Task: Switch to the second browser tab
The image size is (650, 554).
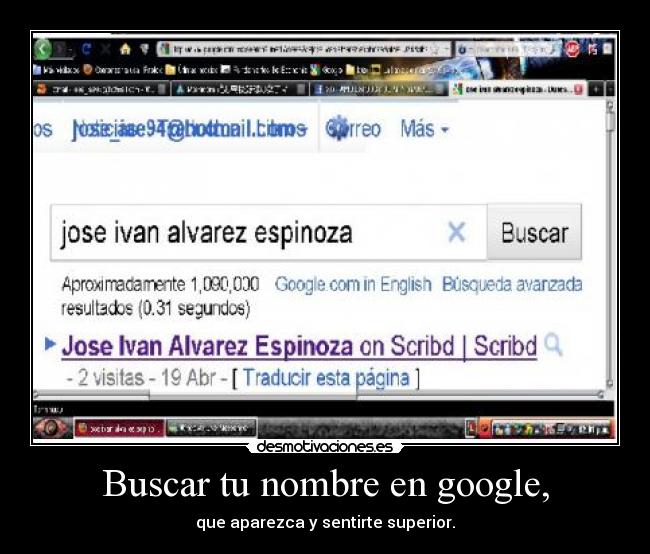Action: pos(240,89)
